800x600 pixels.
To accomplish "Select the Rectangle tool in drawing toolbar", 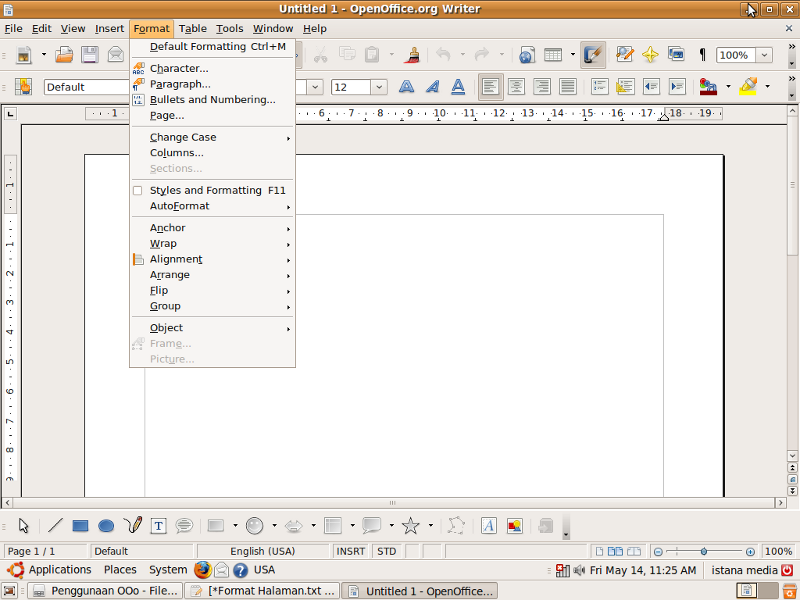I will 80,525.
